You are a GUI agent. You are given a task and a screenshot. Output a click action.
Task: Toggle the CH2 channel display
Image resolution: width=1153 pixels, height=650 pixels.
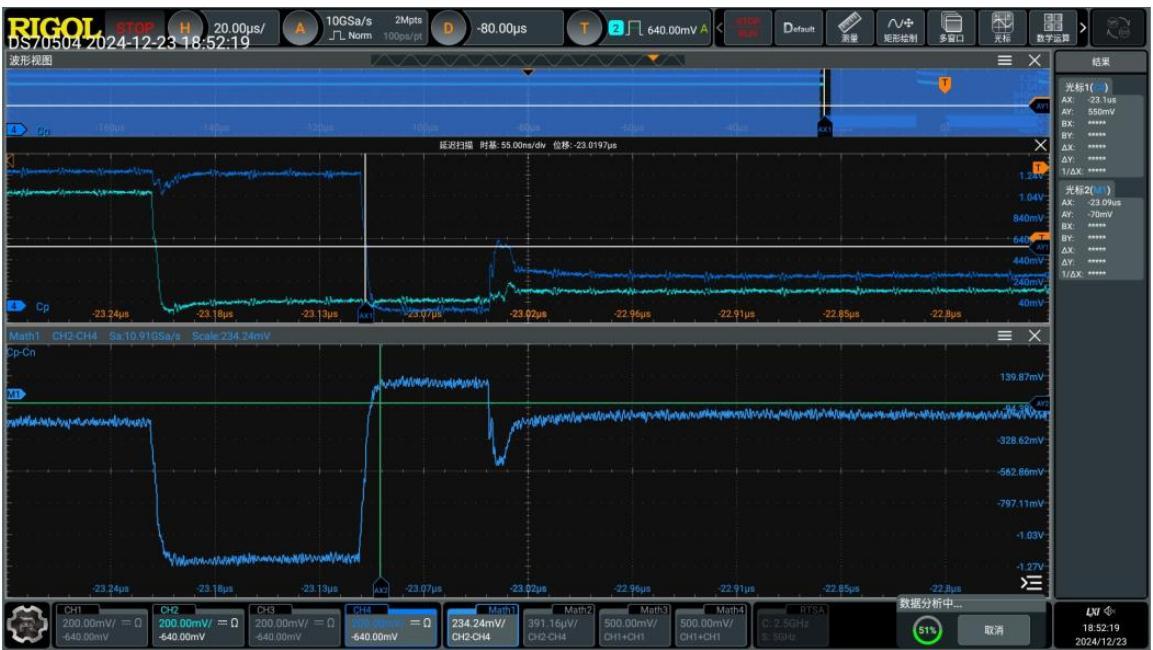coord(198,626)
